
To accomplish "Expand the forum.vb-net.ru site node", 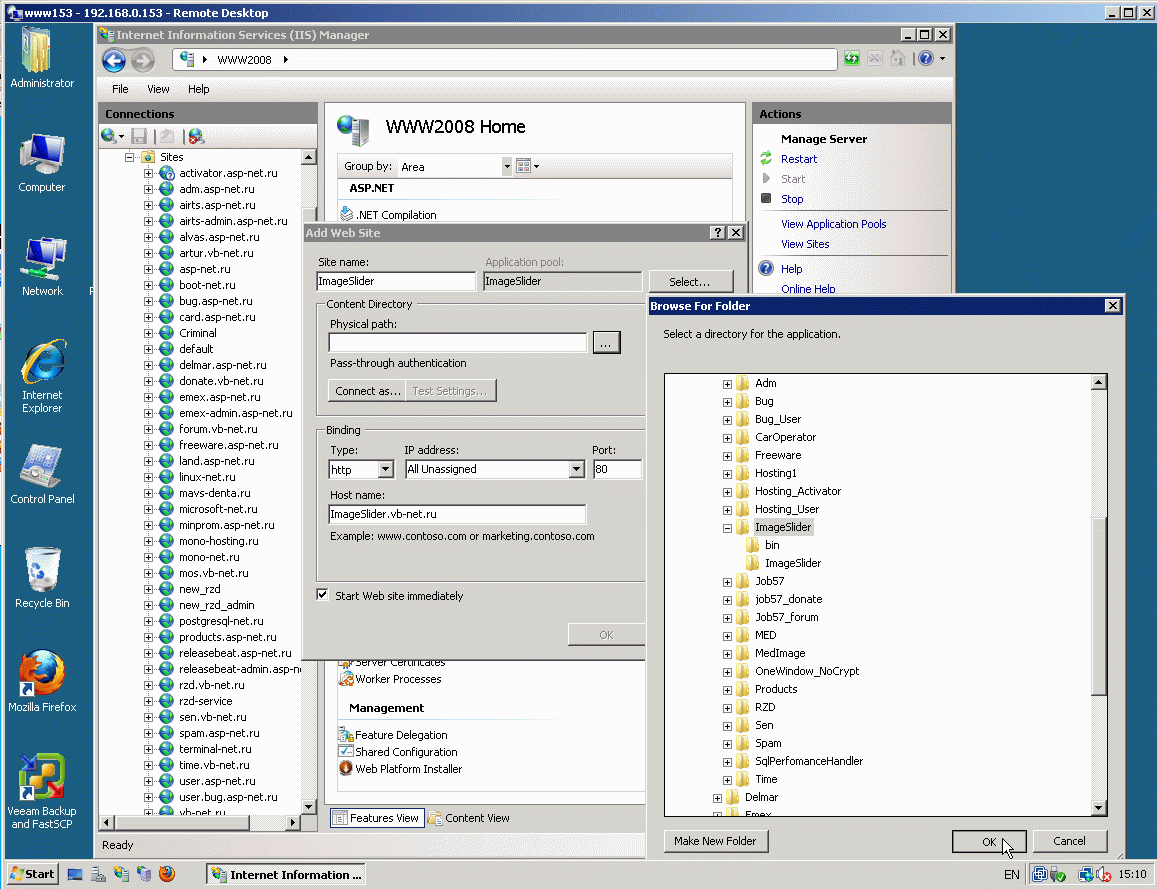I will click(148, 429).
